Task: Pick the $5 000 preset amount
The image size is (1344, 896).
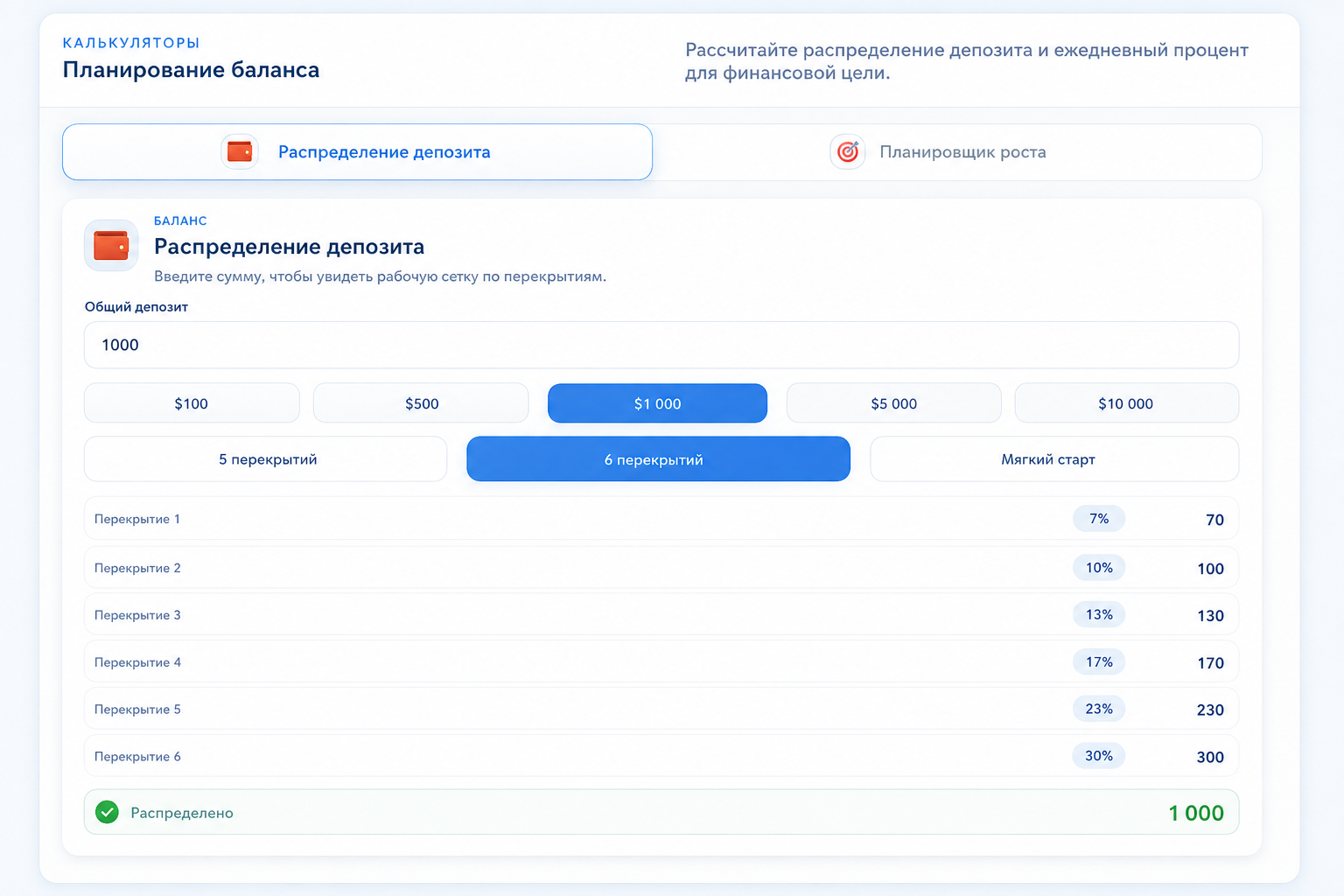Action: click(893, 403)
